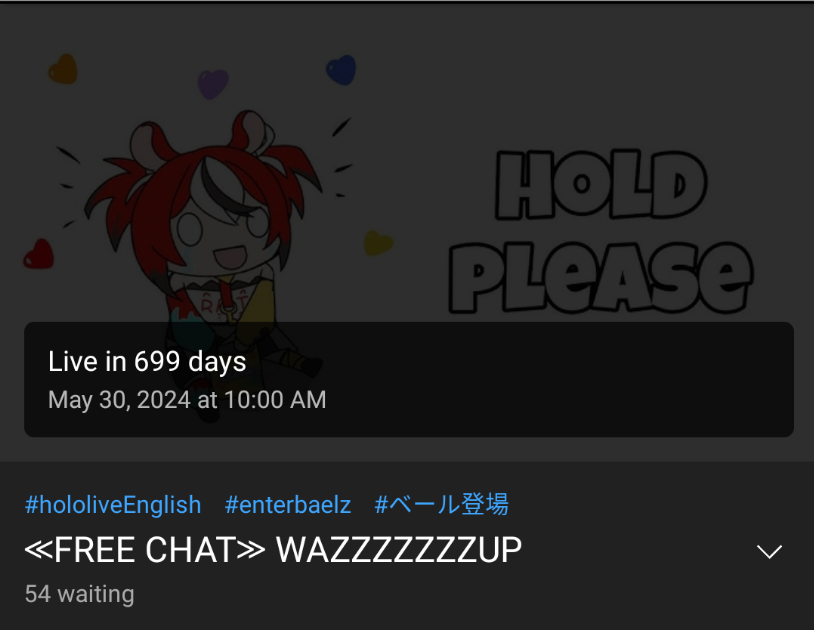The width and height of the screenshot is (814, 630).
Task: Open the #hololiveEnglish hashtag
Action: (x=113, y=505)
